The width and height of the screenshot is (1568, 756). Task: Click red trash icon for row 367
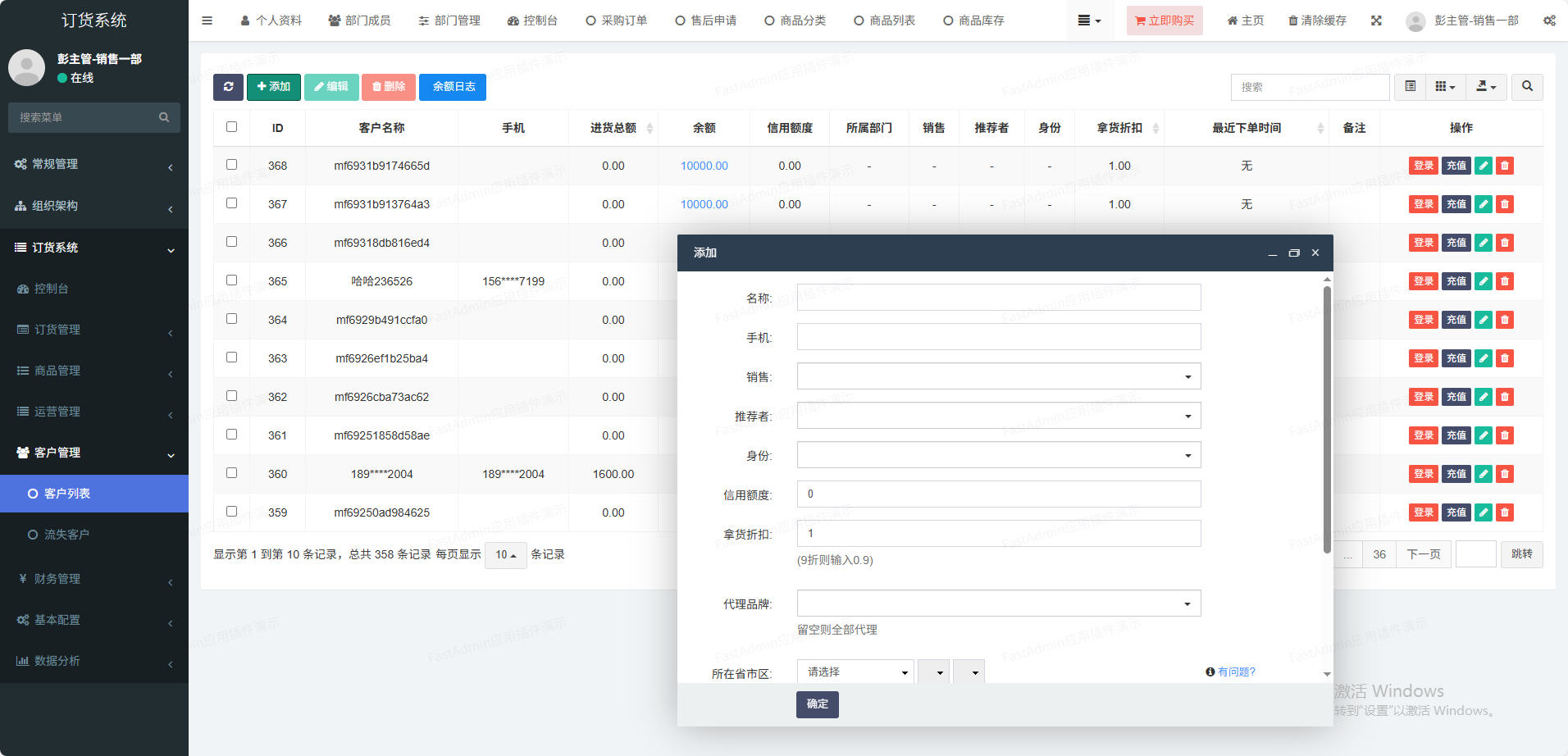point(1504,204)
